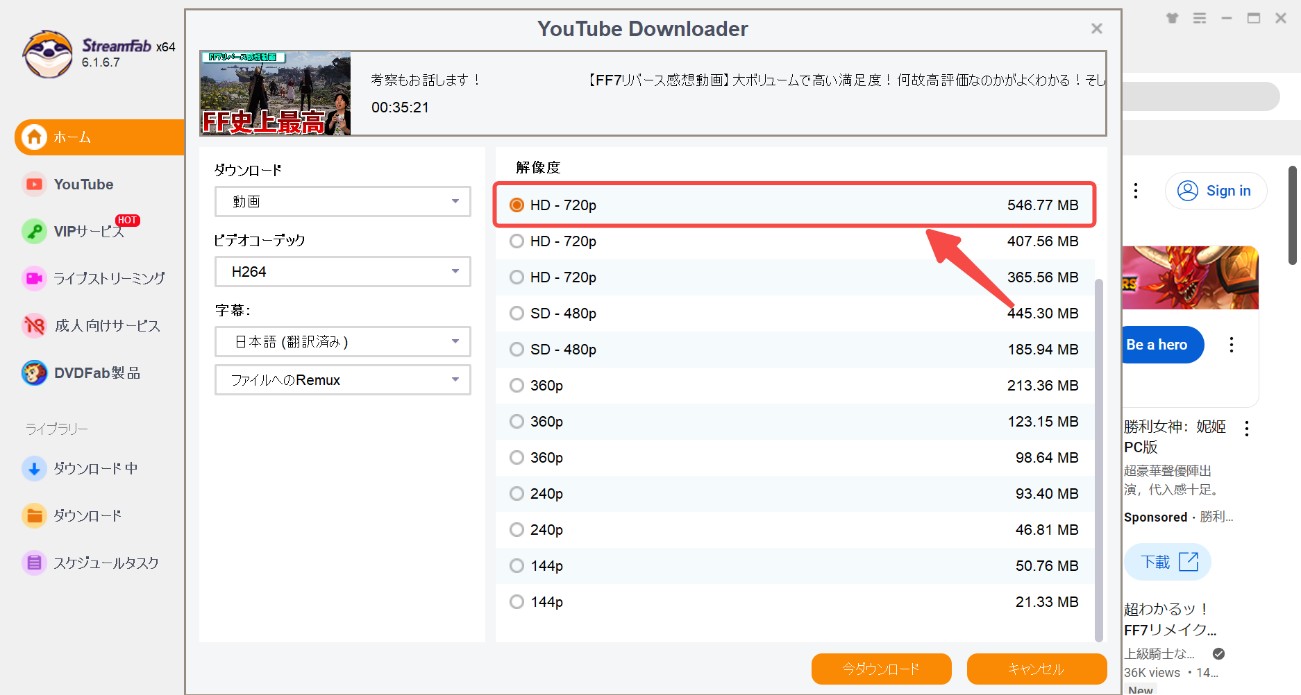Viewport: 1301px width, 695px height.
Task: Click the ライブラリー section label
Action: [57, 429]
